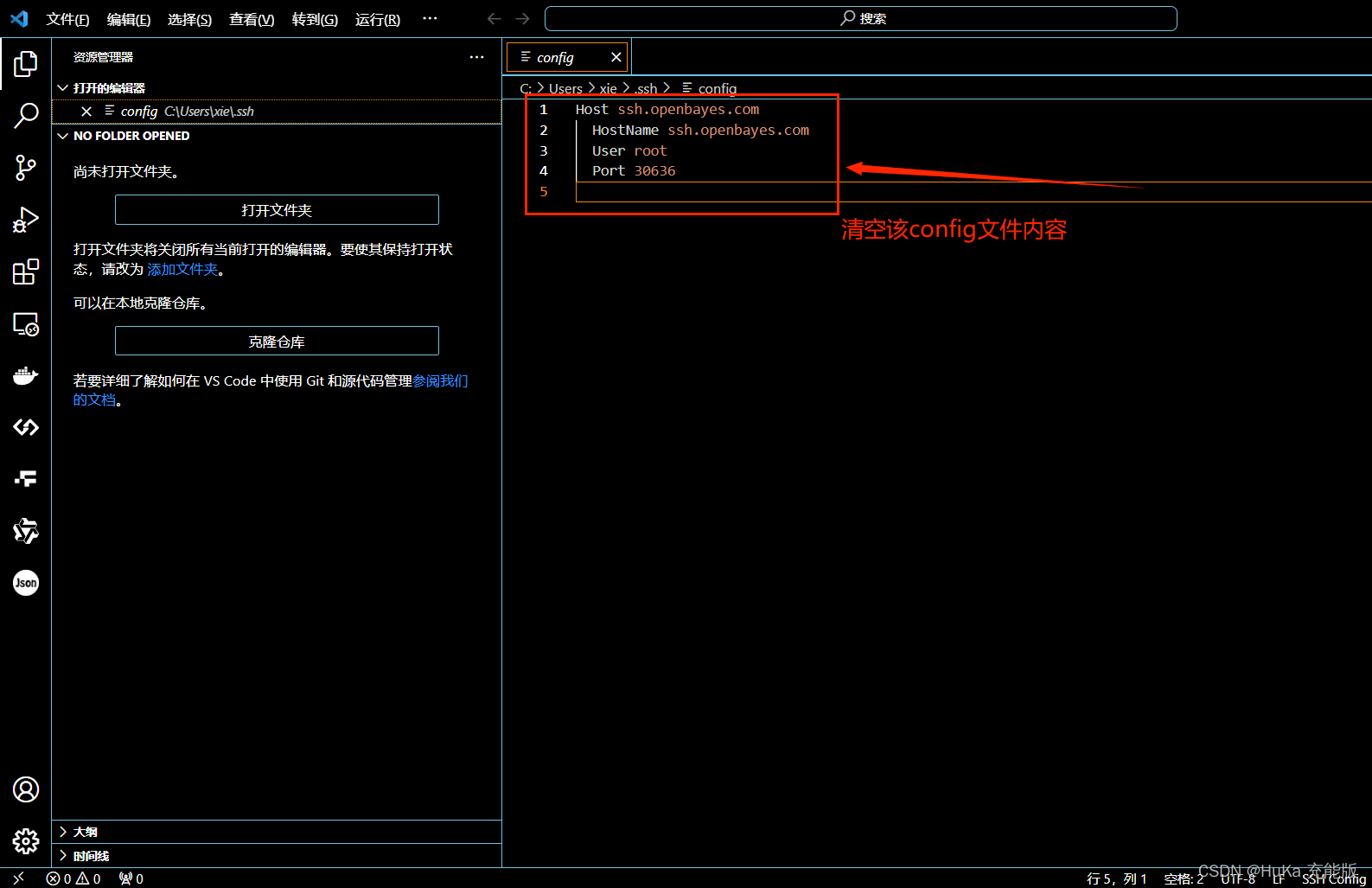
Task: Open the Manage gear menu
Action: pyautogui.click(x=26, y=841)
